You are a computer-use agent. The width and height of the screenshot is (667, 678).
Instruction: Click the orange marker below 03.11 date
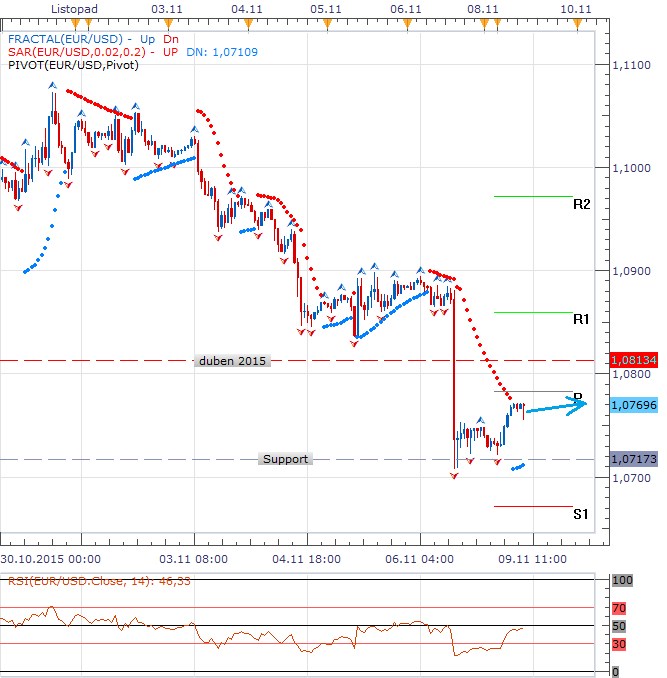tap(167, 24)
